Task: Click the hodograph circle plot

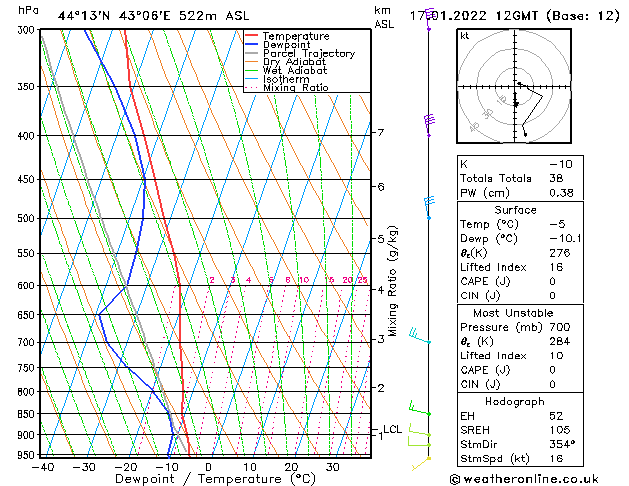Action: point(516,91)
